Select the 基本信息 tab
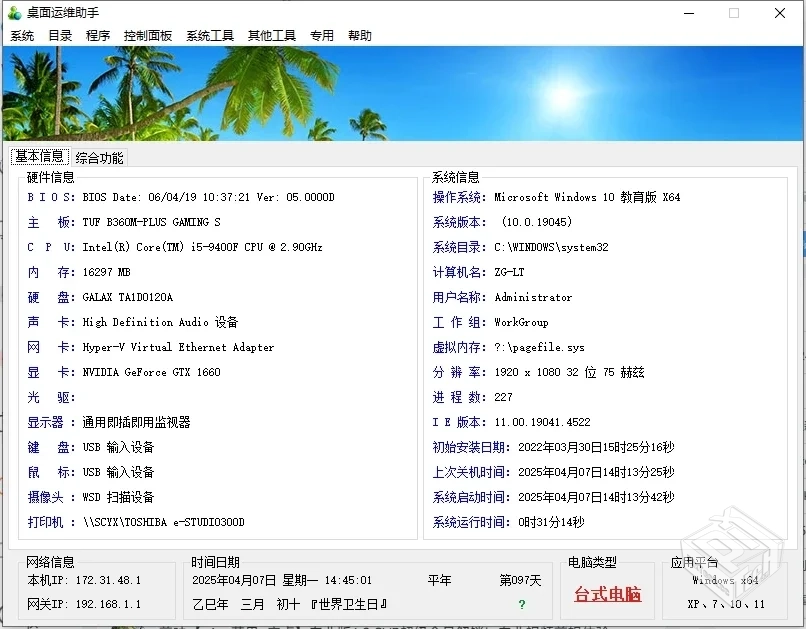The width and height of the screenshot is (806, 629). pos(39,156)
